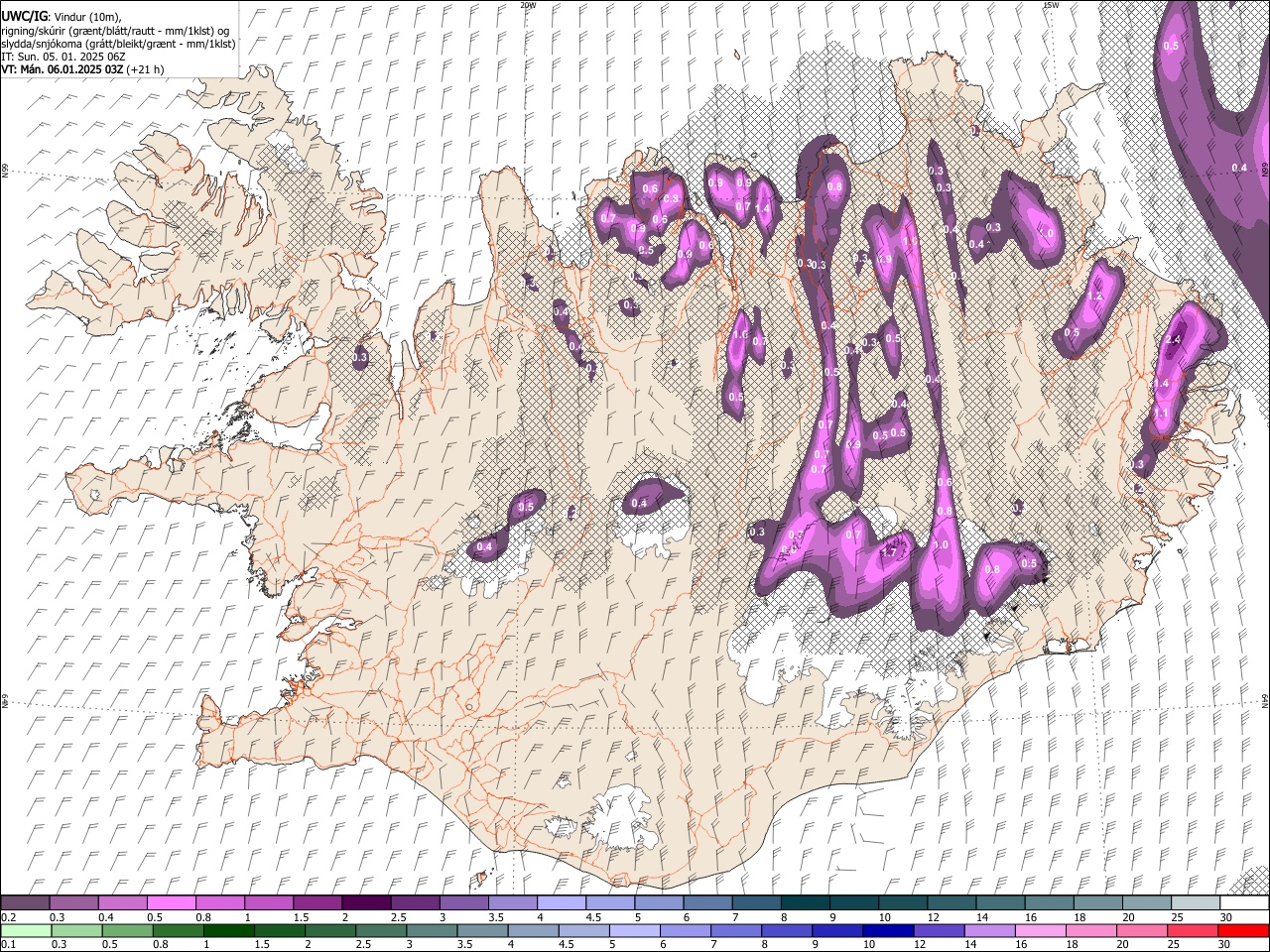Click the '0.4' value at the right edge offshore band
This screenshot has height=952, width=1270.
click(1239, 168)
